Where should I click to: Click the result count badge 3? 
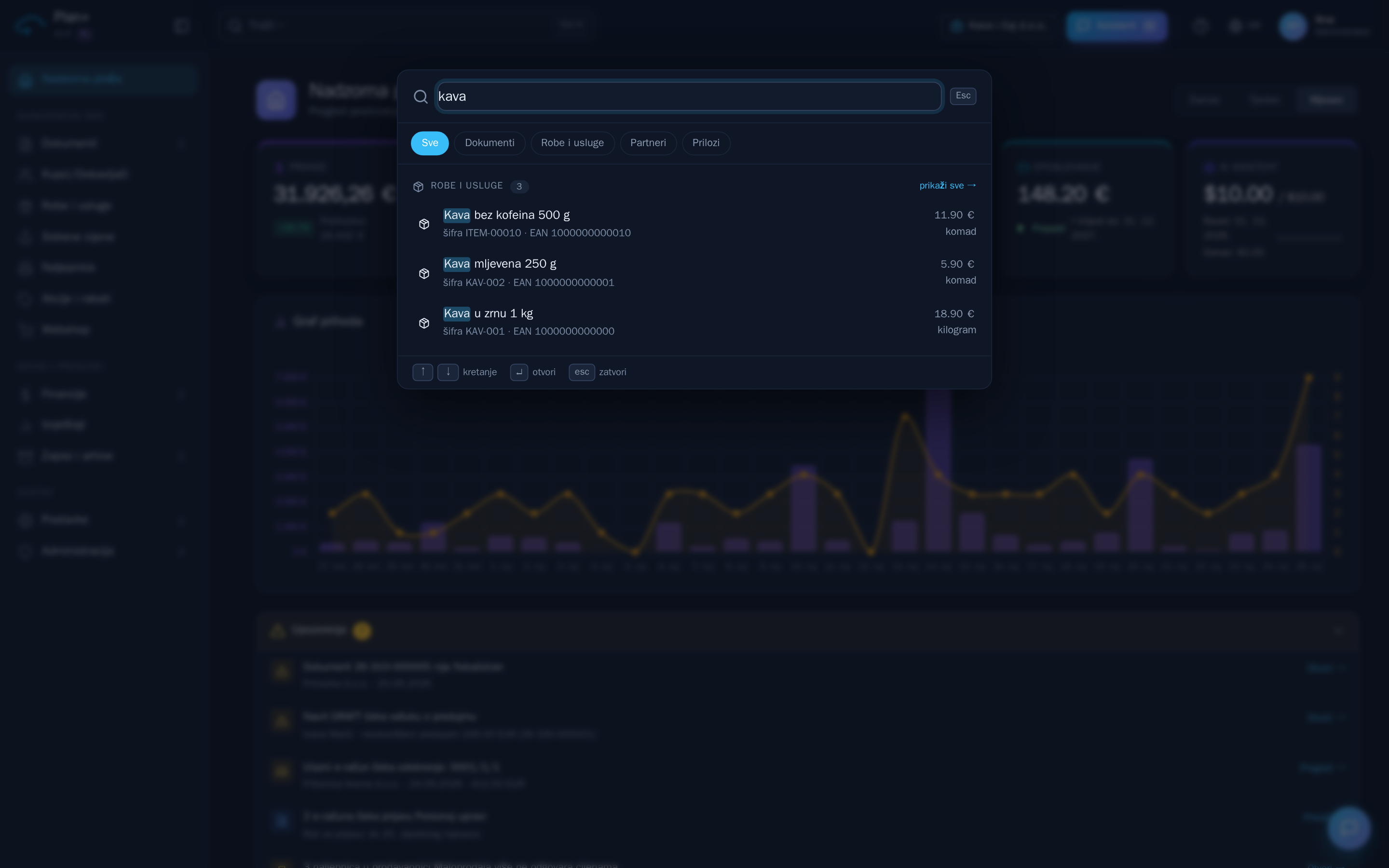coord(519,186)
